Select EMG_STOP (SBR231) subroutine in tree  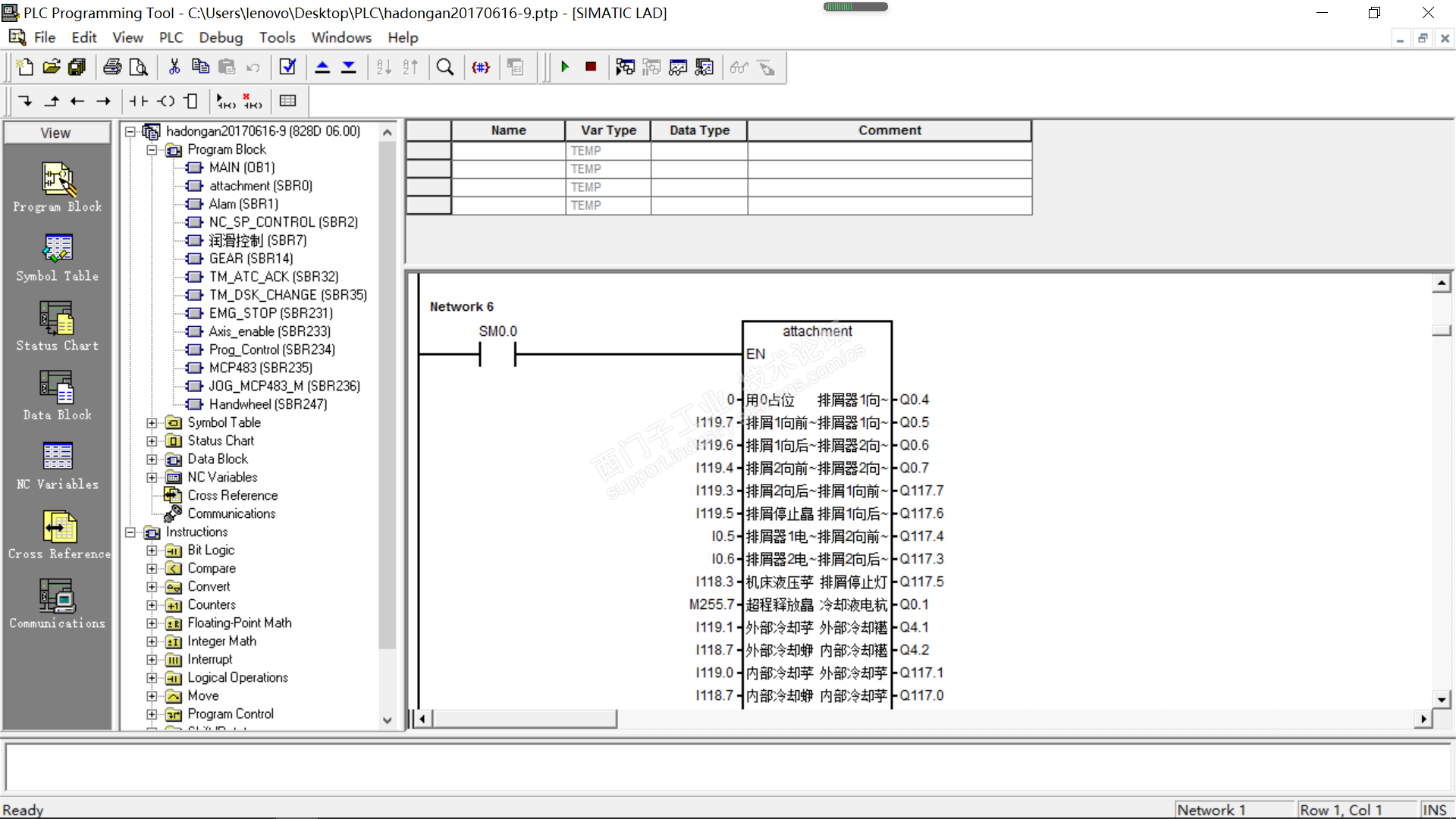pyautogui.click(x=270, y=313)
